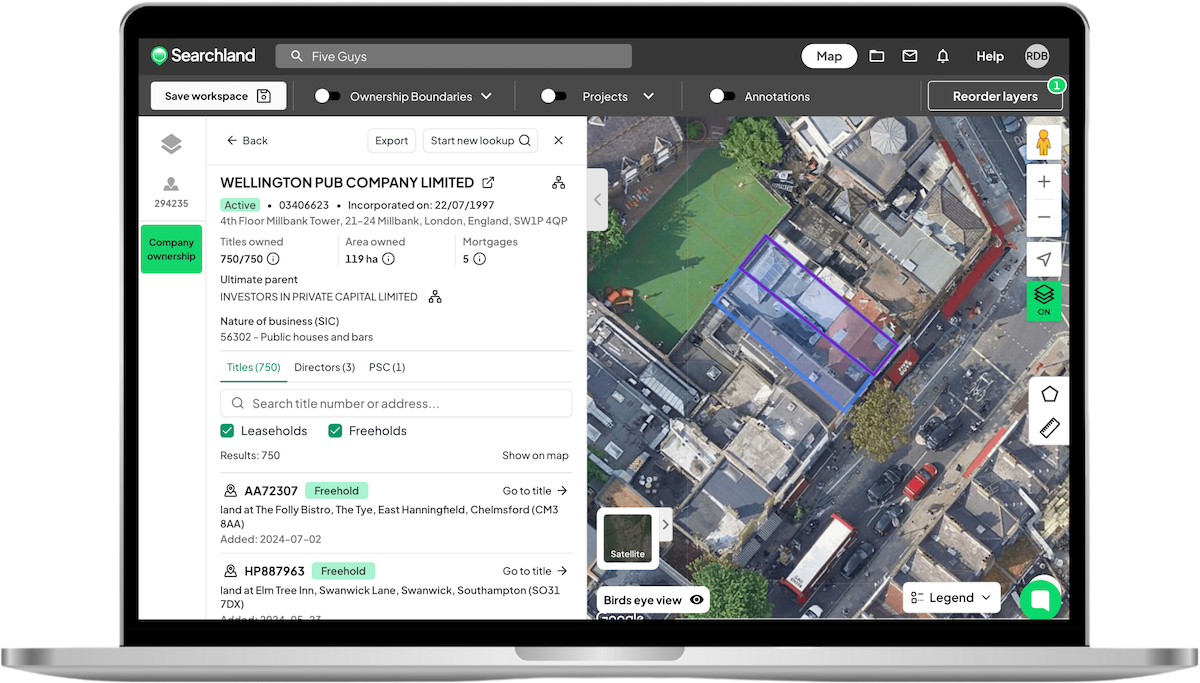Toggle Ownership Boundaries switch
This screenshot has width=1200, height=683.
327,96
